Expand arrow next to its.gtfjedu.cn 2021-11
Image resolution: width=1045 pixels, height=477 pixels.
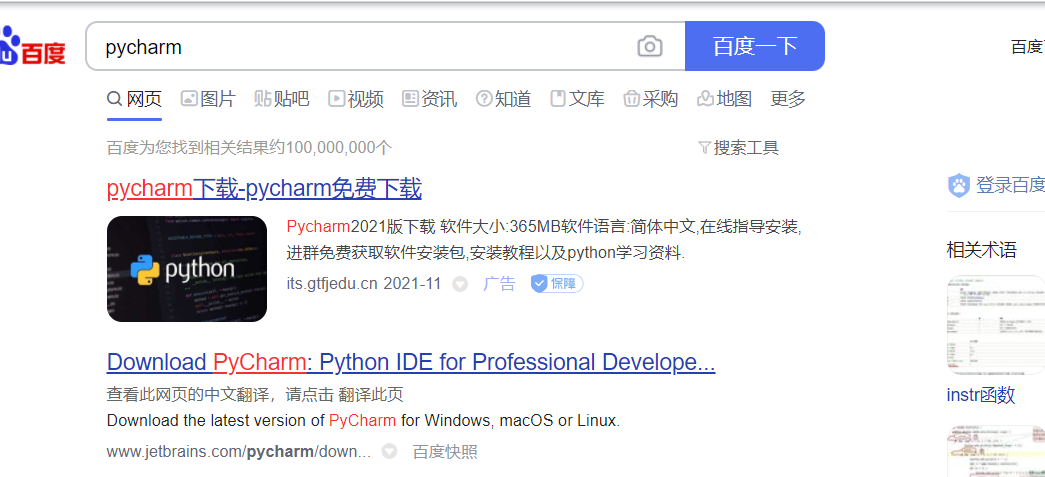click(460, 284)
